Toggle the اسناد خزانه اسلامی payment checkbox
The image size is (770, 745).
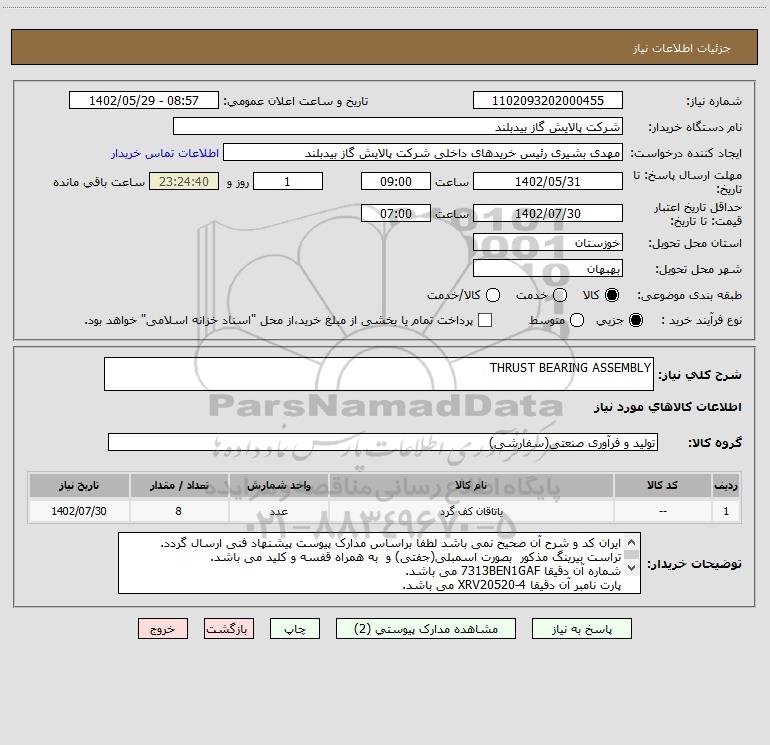point(485,320)
